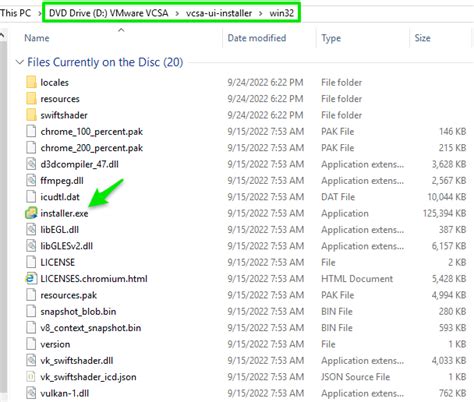Collapse the Files Currently on the Disc group
Screen dimensions: 474x402
coord(20,62)
